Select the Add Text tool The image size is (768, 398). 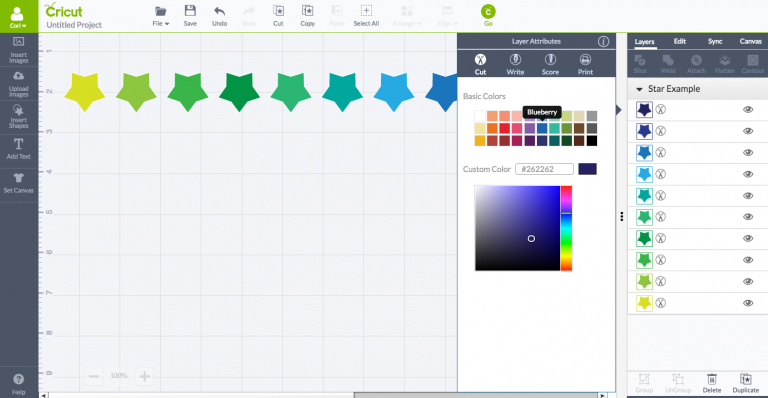(x=19, y=149)
